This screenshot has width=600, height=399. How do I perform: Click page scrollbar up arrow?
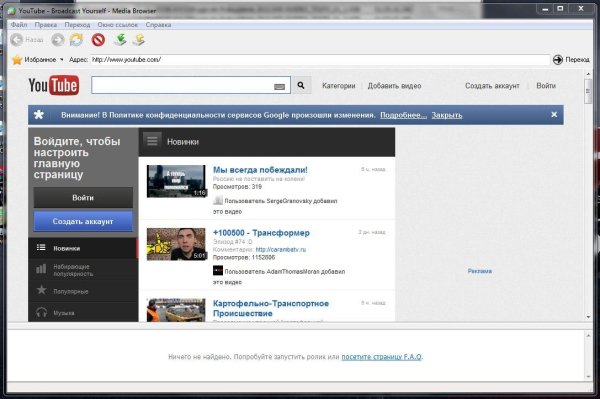point(589,73)
